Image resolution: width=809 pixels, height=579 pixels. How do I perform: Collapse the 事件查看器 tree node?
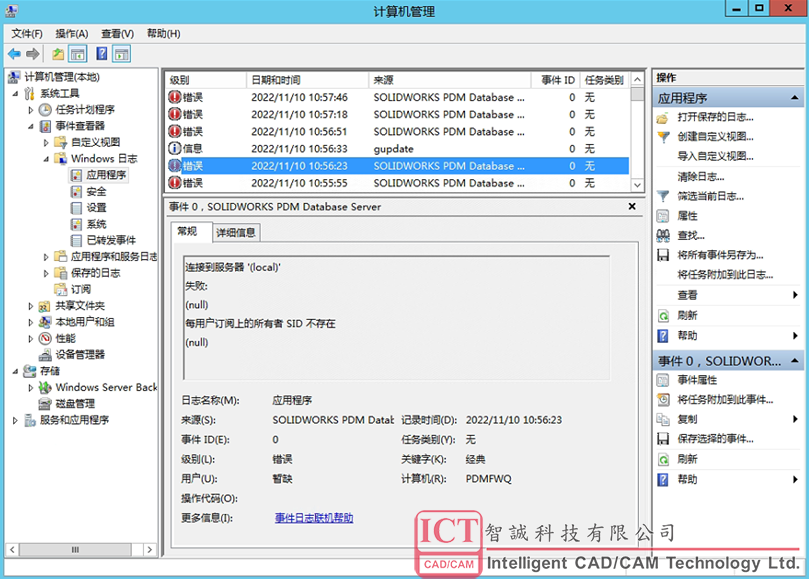point(31,126)
